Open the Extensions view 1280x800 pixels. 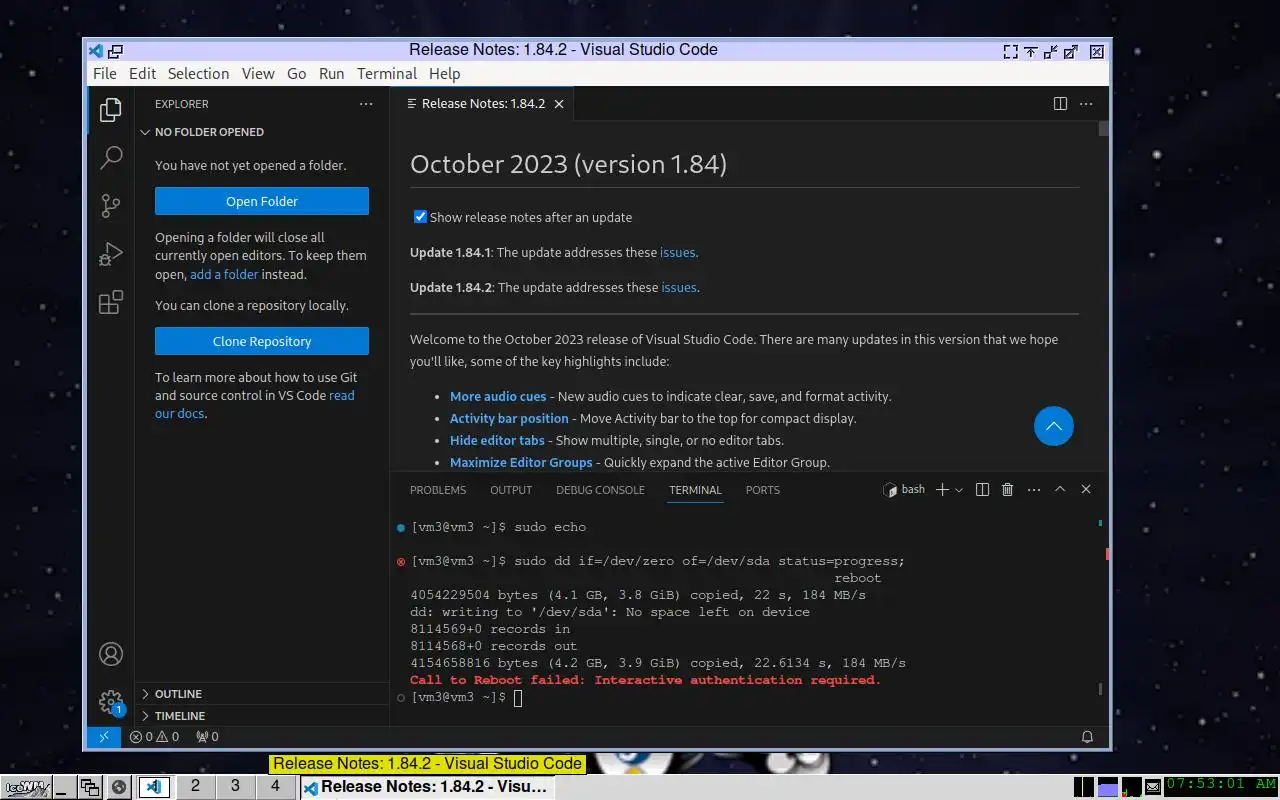click(x=111, y=302)
